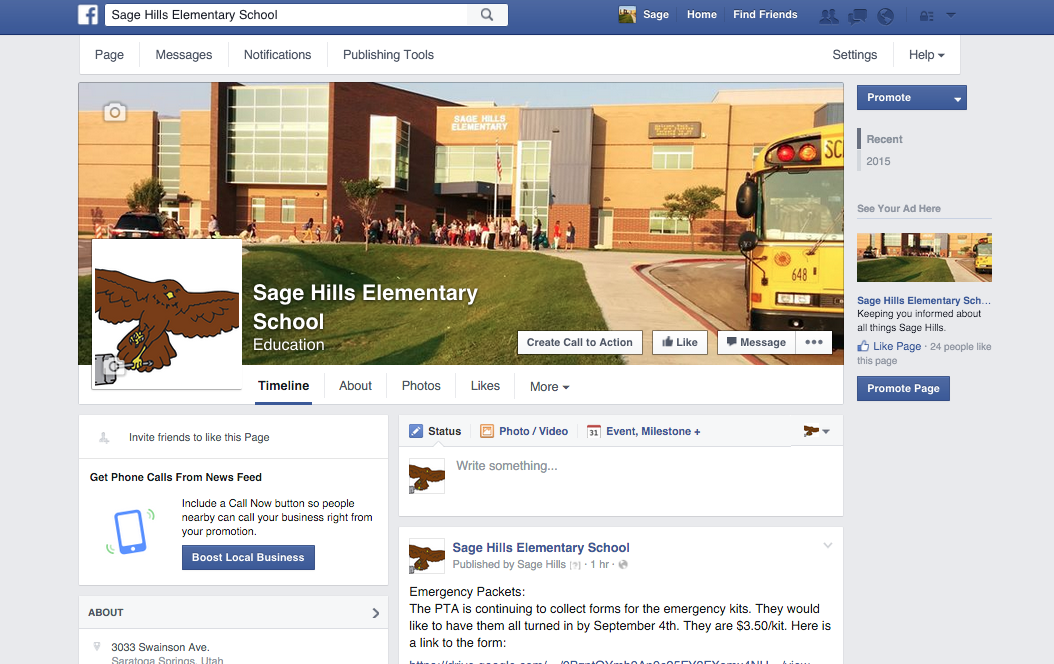Image resolution: width=1054 pixels, height=664 pixels.
Task: Switch to the Photos tab
Action: [x=421, y=386]
